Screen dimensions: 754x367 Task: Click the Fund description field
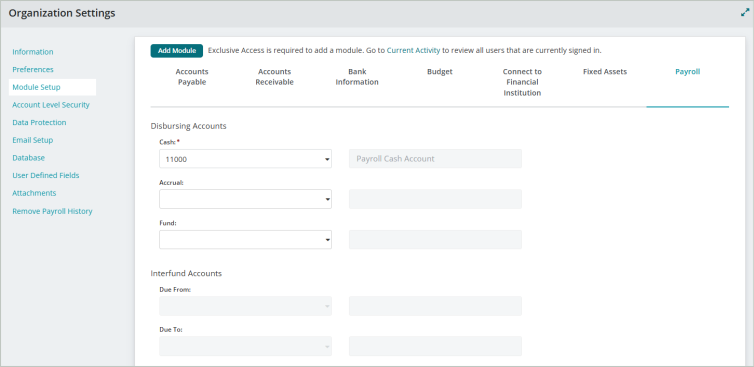pyautogui.click(x=435, y=240)
